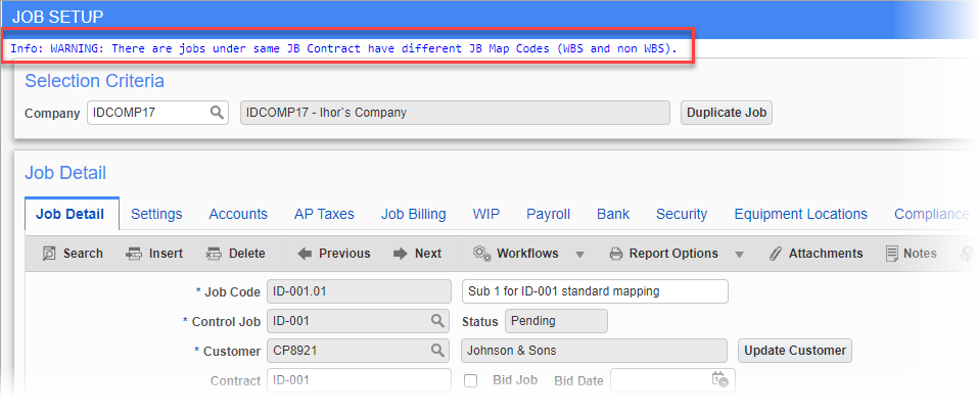The width and height of the screenshot is (980, 399).
Task: Click the Contract field ID-001
Action: click(x=359, y=380)
